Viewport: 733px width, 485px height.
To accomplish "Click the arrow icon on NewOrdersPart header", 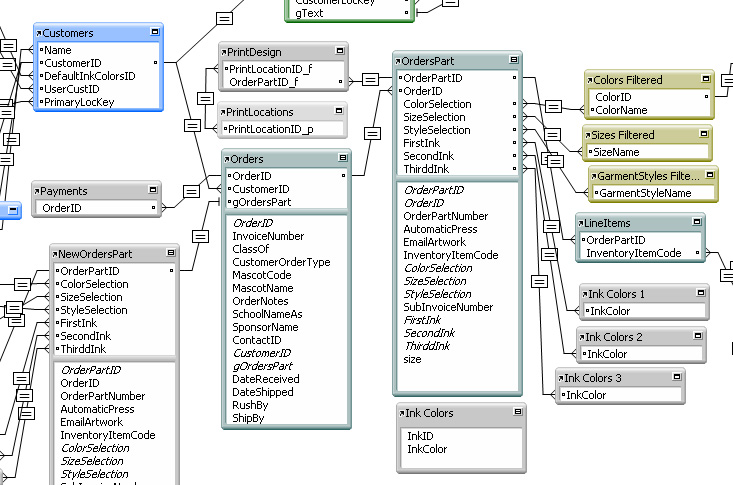I will pos(55,255).
